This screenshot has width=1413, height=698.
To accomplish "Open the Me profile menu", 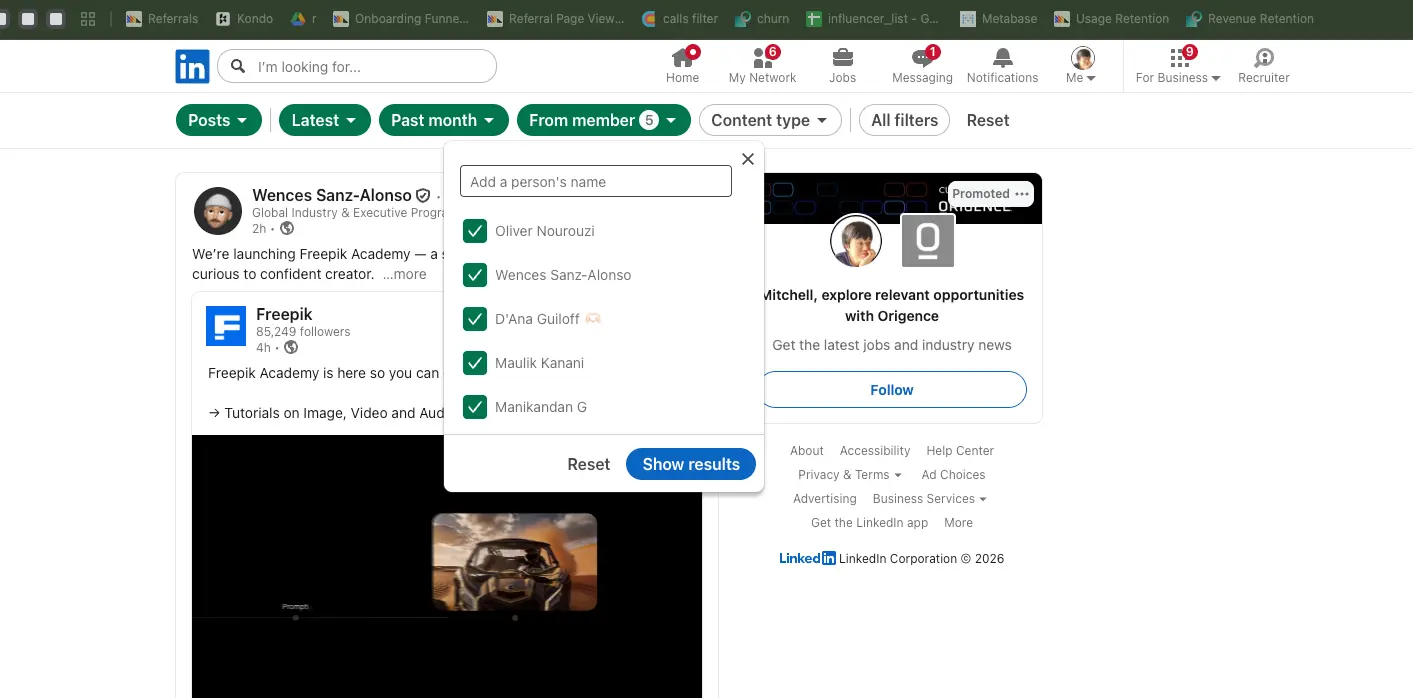I will pos(1082,66).
